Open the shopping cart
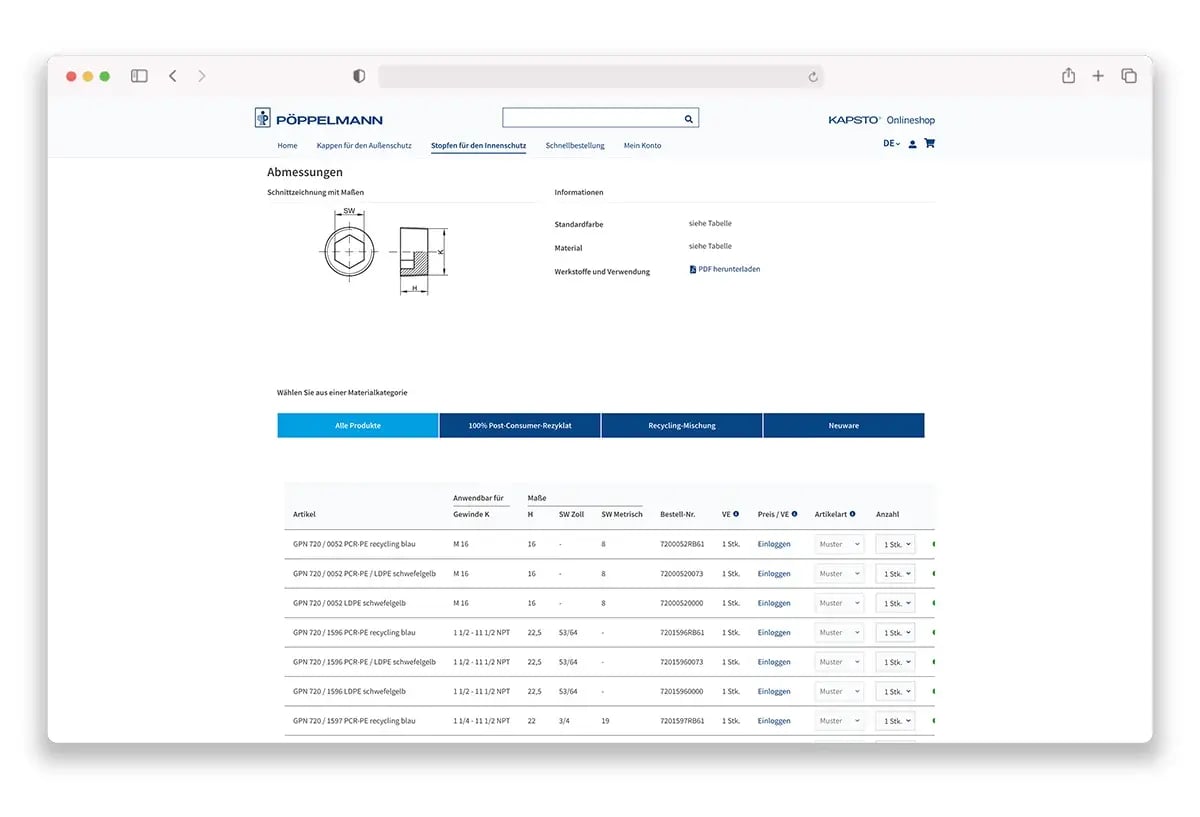The image size is (1200, 817). (x=929, y=143)
